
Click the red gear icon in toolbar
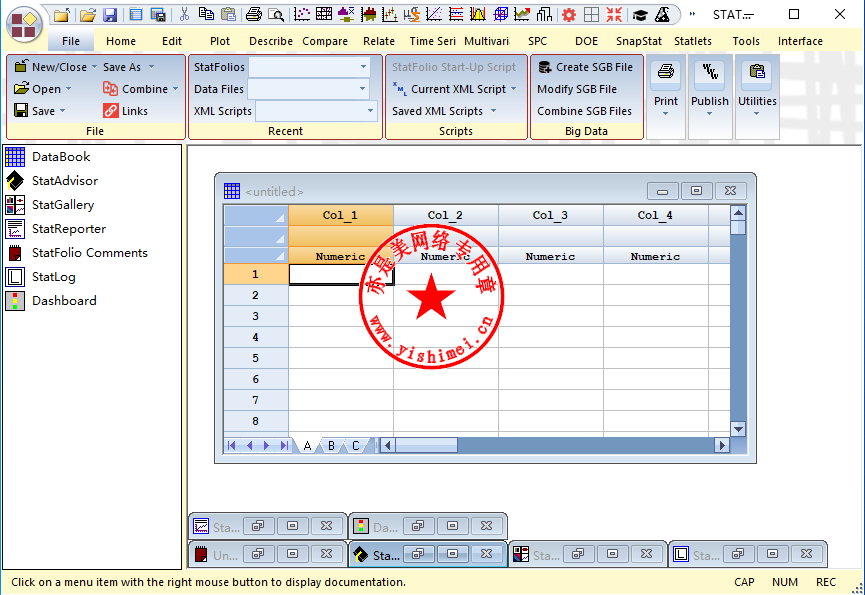pyautogui.click(x=569, y=14)
